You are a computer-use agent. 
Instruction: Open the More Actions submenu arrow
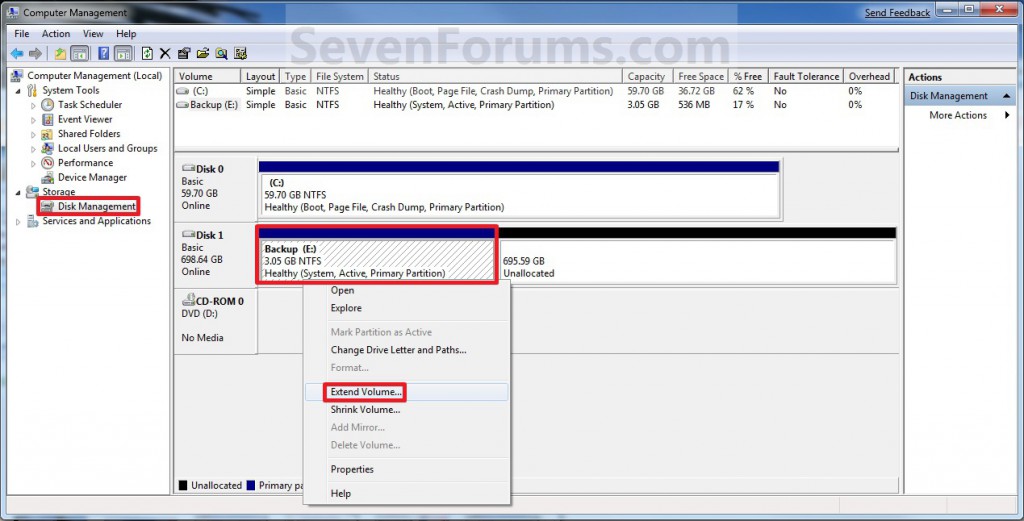pyautogui.click(x=1008, y=115)
